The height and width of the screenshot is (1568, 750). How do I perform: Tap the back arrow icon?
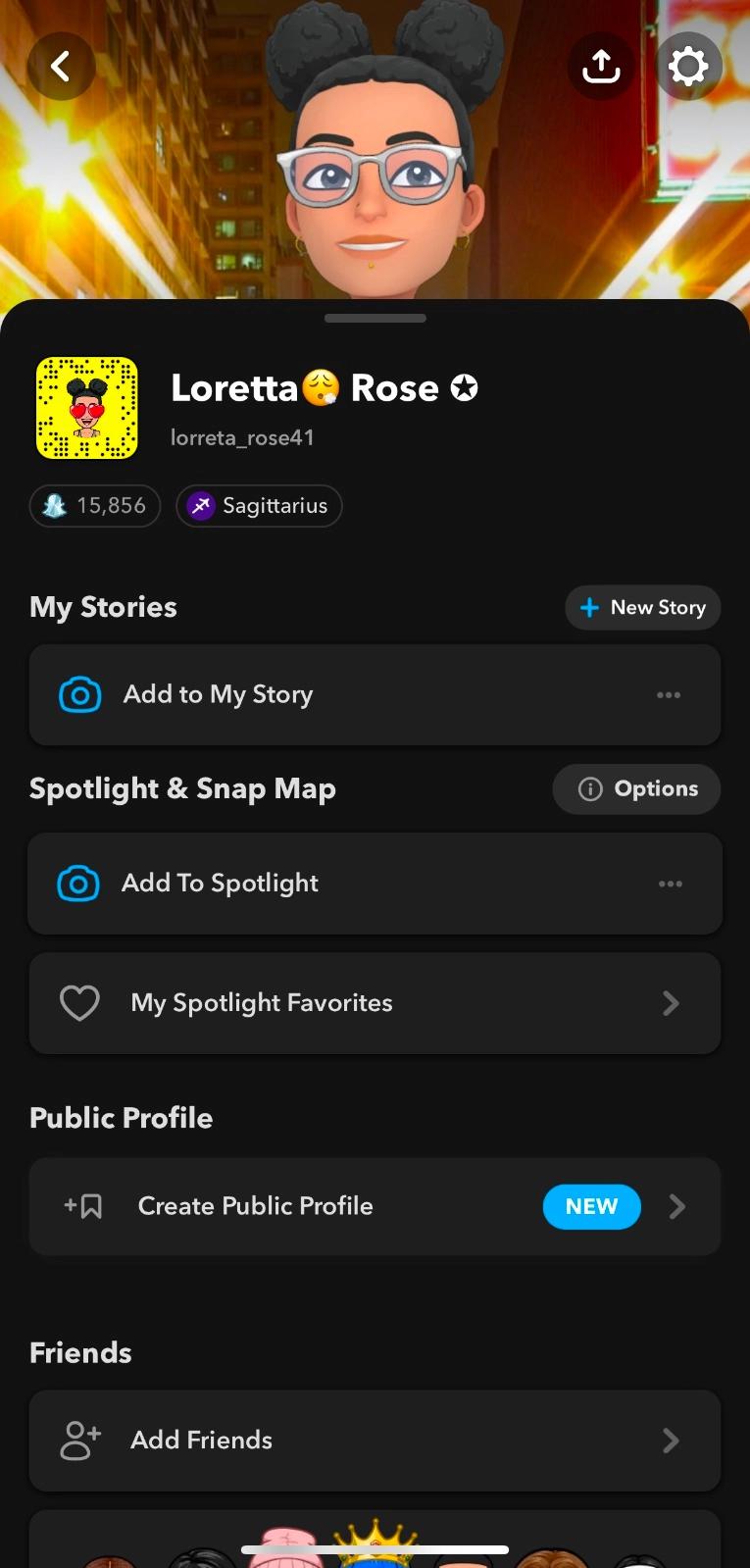click(61, 67)
